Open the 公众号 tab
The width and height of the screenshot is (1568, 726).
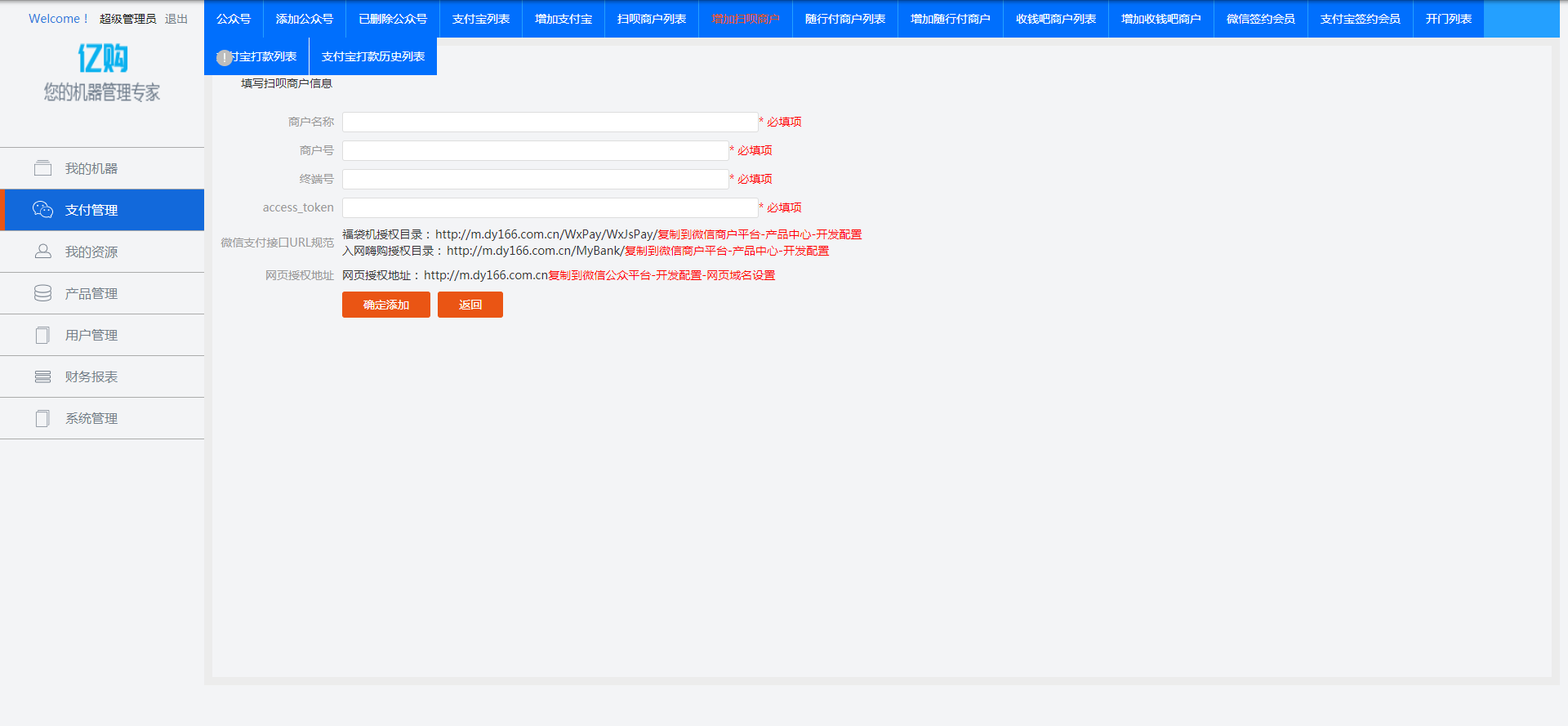click(x=234, y=19)
